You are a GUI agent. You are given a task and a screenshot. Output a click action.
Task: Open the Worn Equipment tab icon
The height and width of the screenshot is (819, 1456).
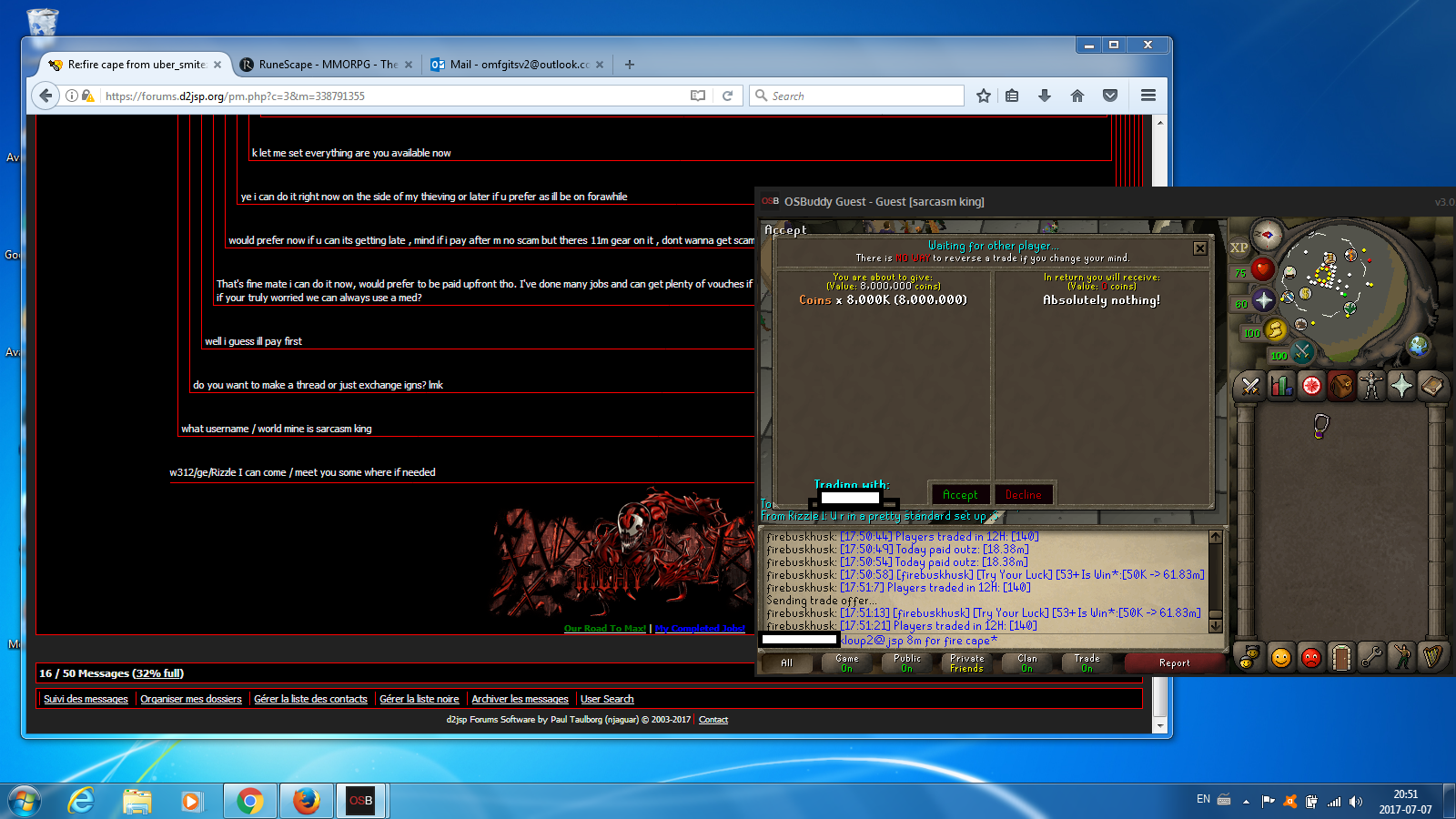[1371, 387]
